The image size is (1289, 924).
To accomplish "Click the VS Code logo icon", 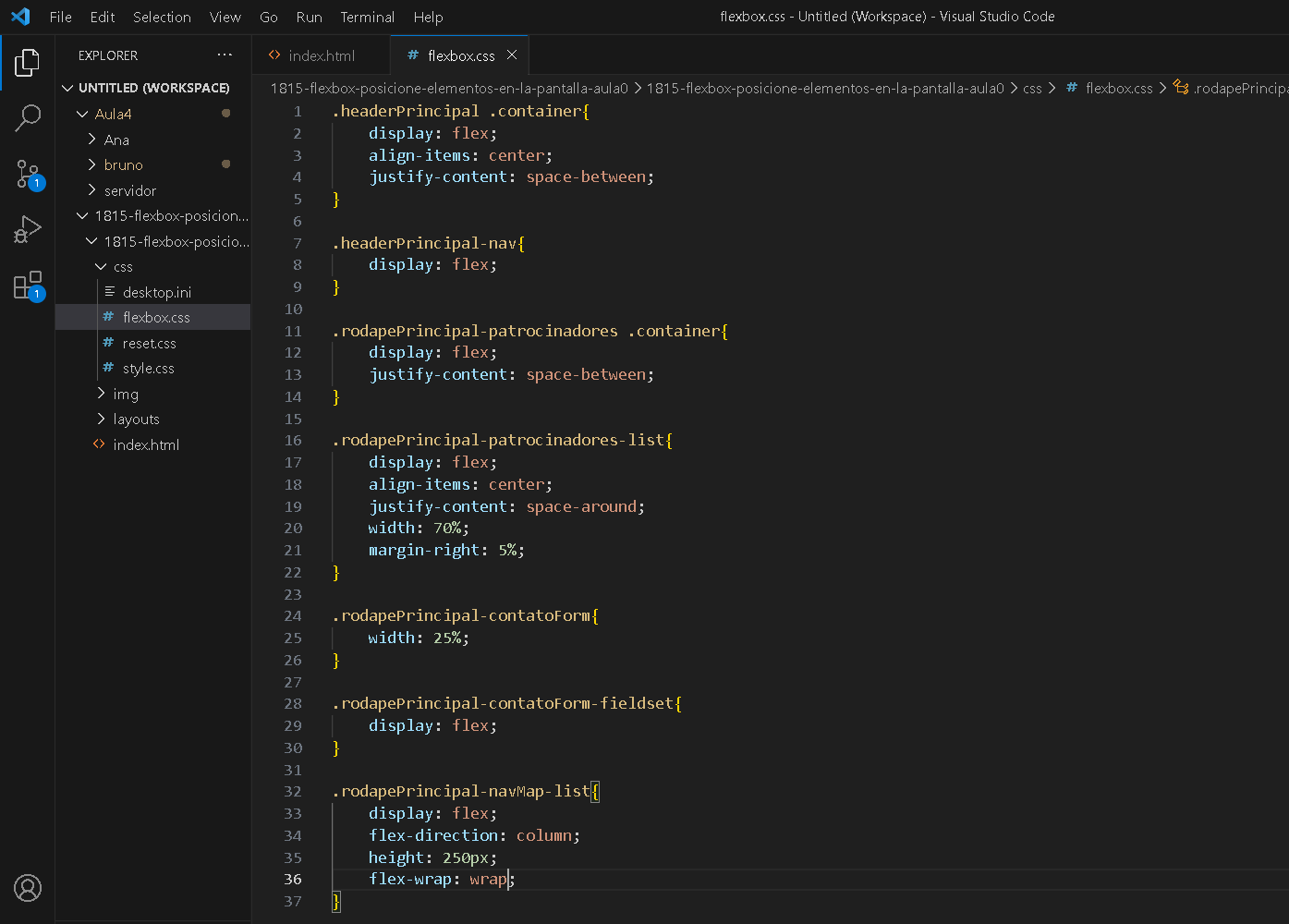I will pos(20,17).
